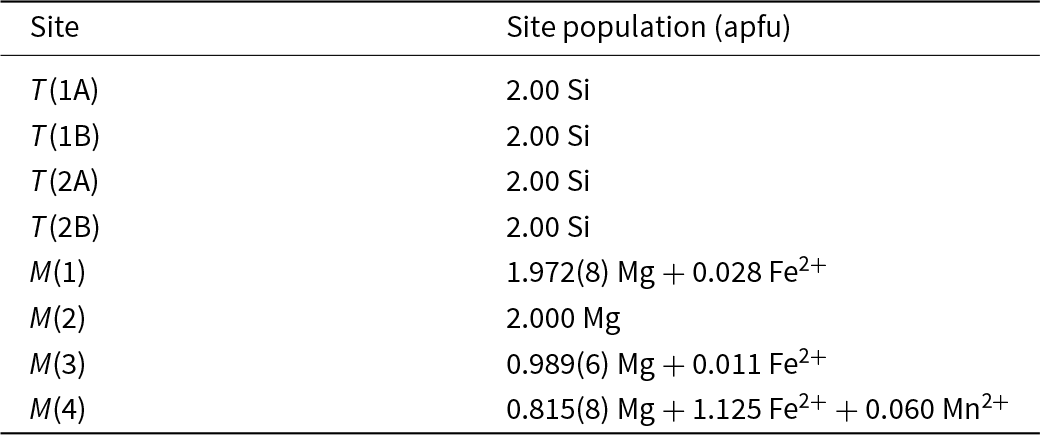Click the "2.00 Si" value for T(1B)
Viewport: 1040px width, 435px height.
[x=548, y=136]
